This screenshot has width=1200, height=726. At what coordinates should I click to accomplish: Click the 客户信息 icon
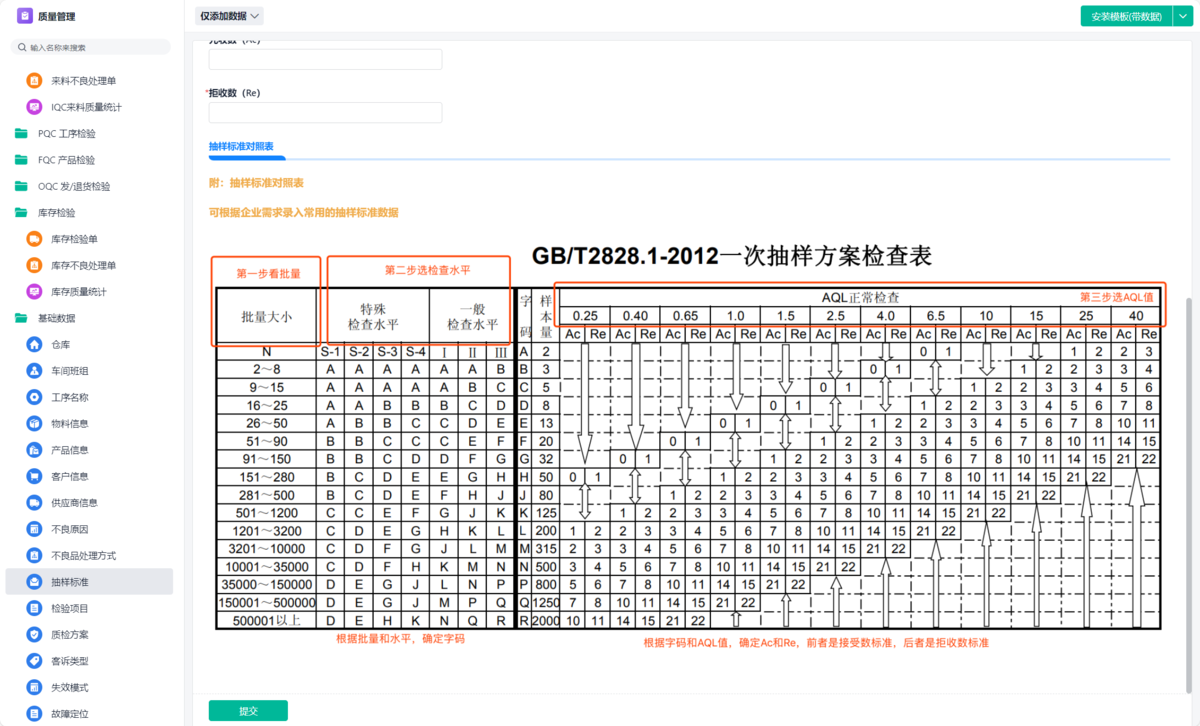click(34, 476)
